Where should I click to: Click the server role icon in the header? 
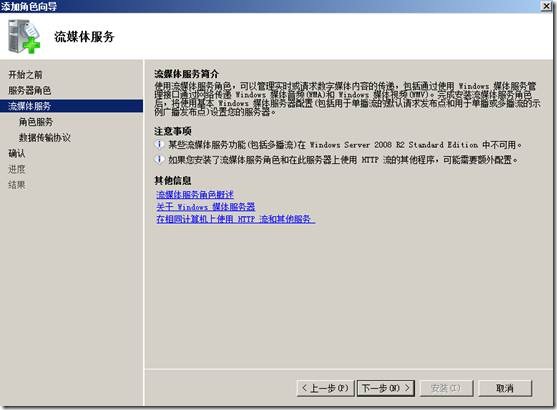coord(23,36)
